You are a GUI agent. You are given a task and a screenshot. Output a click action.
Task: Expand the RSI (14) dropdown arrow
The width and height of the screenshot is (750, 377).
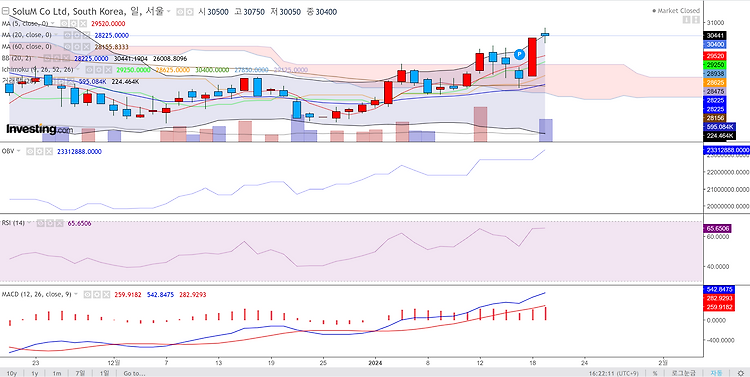(x=29, y=222)
